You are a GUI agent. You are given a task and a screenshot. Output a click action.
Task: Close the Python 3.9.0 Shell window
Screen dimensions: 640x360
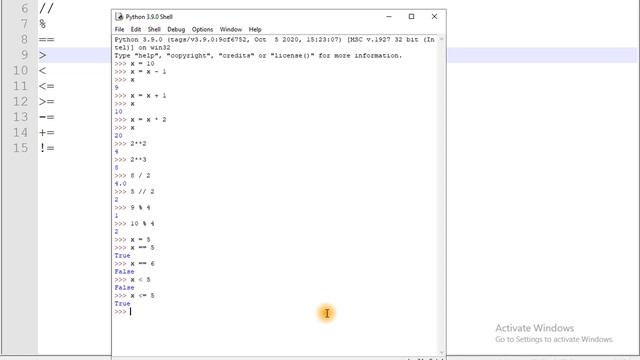[434, 16]
